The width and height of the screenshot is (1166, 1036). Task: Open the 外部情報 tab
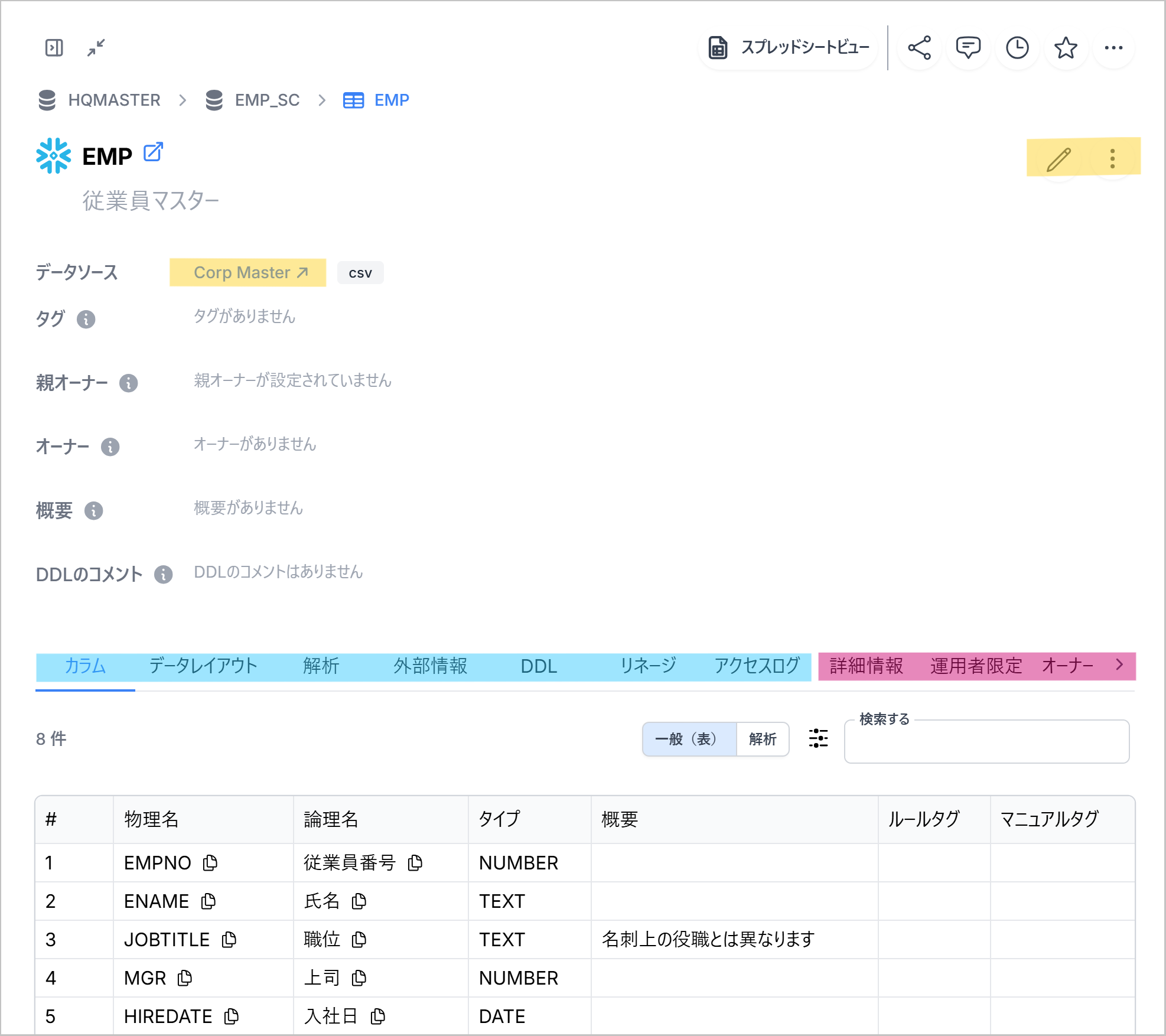point(431,667)
